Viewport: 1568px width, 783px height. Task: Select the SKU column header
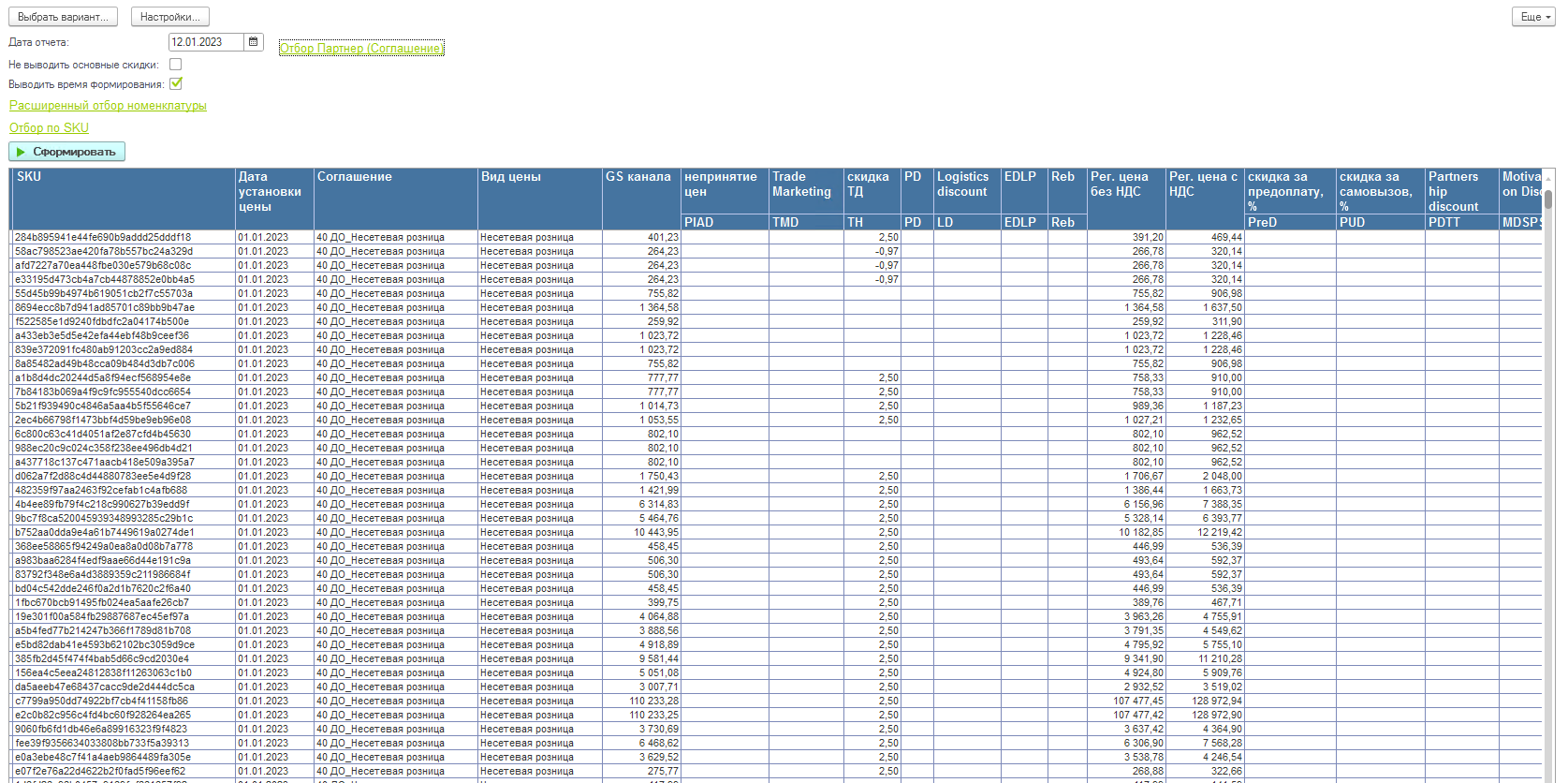(x=123, y=199)
